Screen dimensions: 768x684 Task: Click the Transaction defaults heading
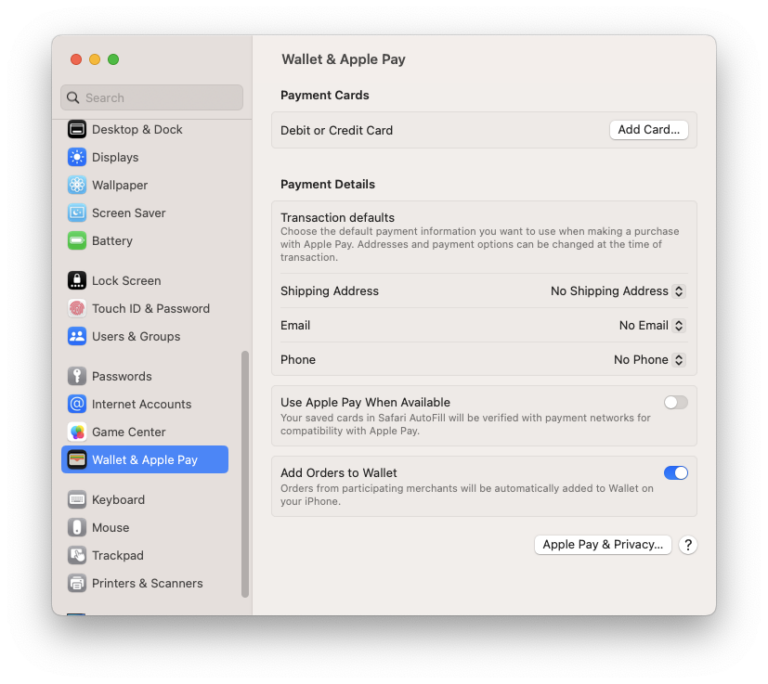tap(337, 218)
